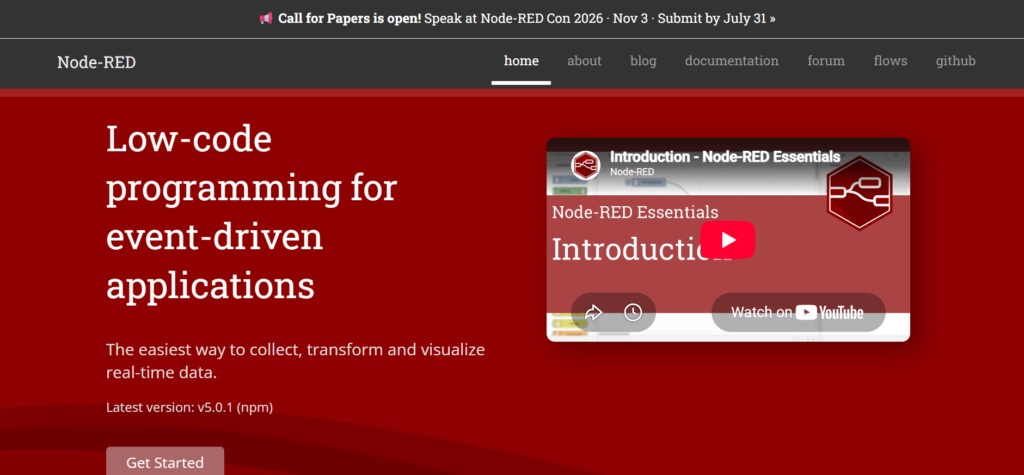Click the Get Started button
The width and height of the screenshot is (1024, 475).
165,461
